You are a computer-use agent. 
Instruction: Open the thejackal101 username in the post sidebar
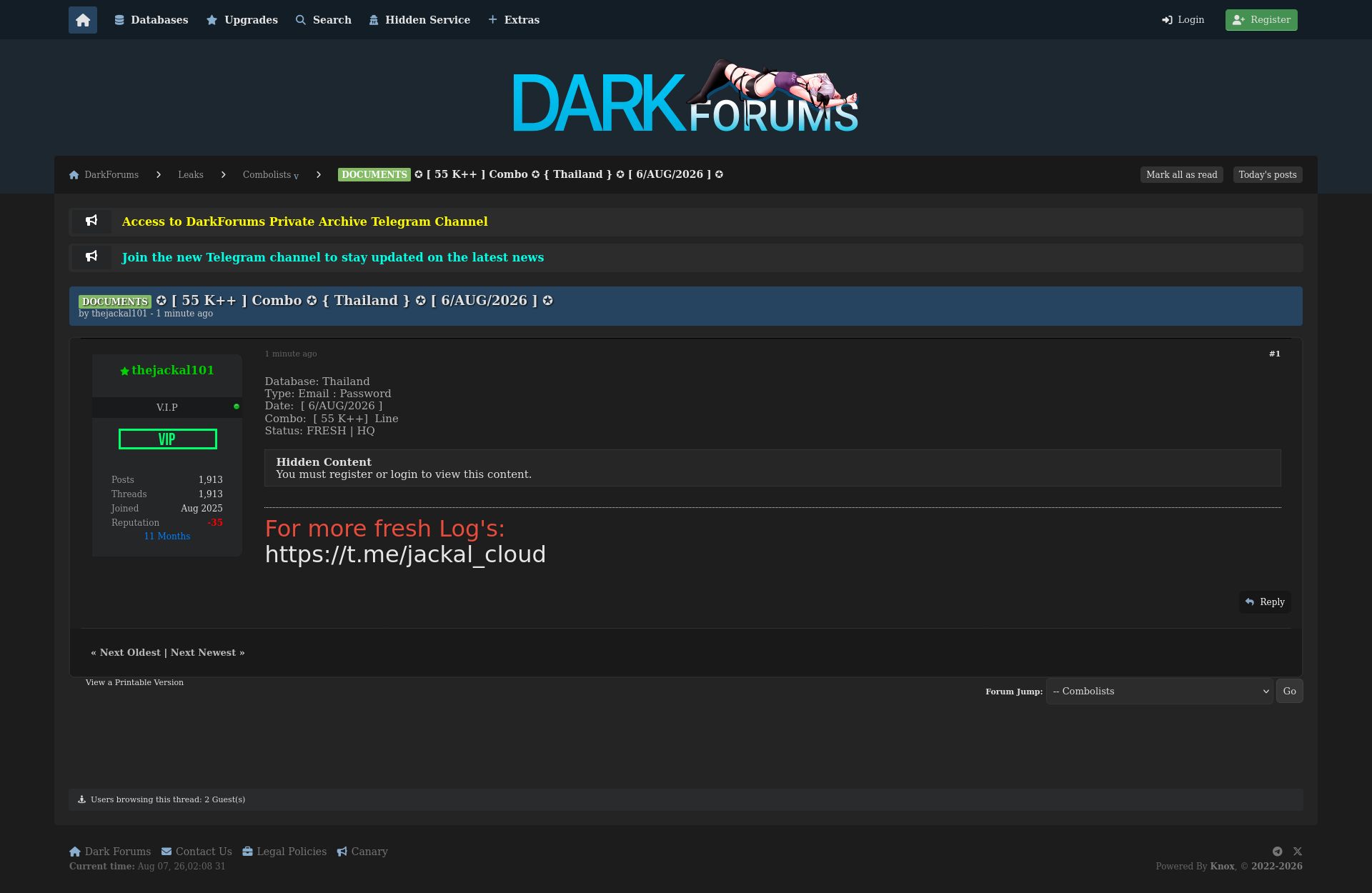[x=173, y=370]
